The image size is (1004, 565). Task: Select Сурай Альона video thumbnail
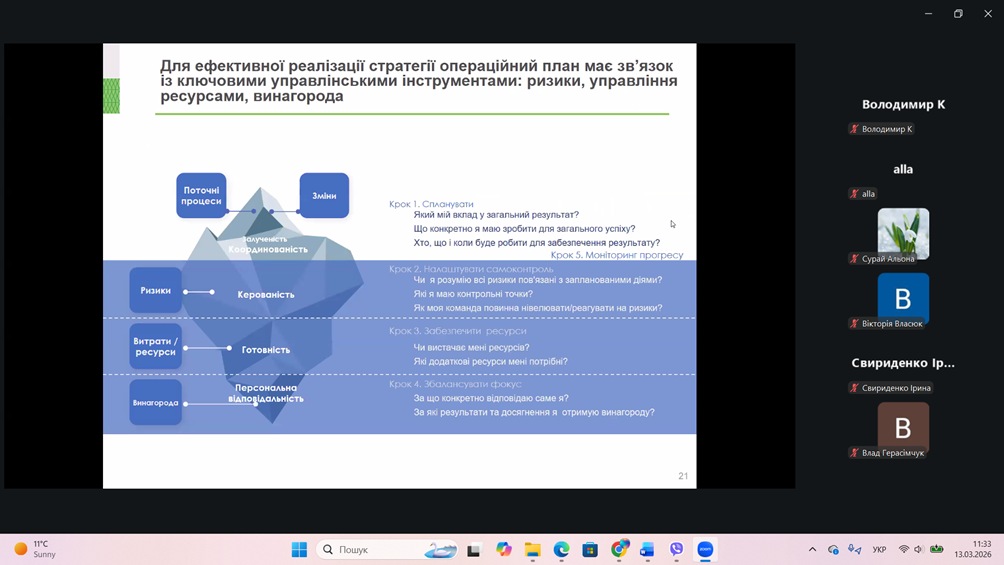(x=903, y=233)
